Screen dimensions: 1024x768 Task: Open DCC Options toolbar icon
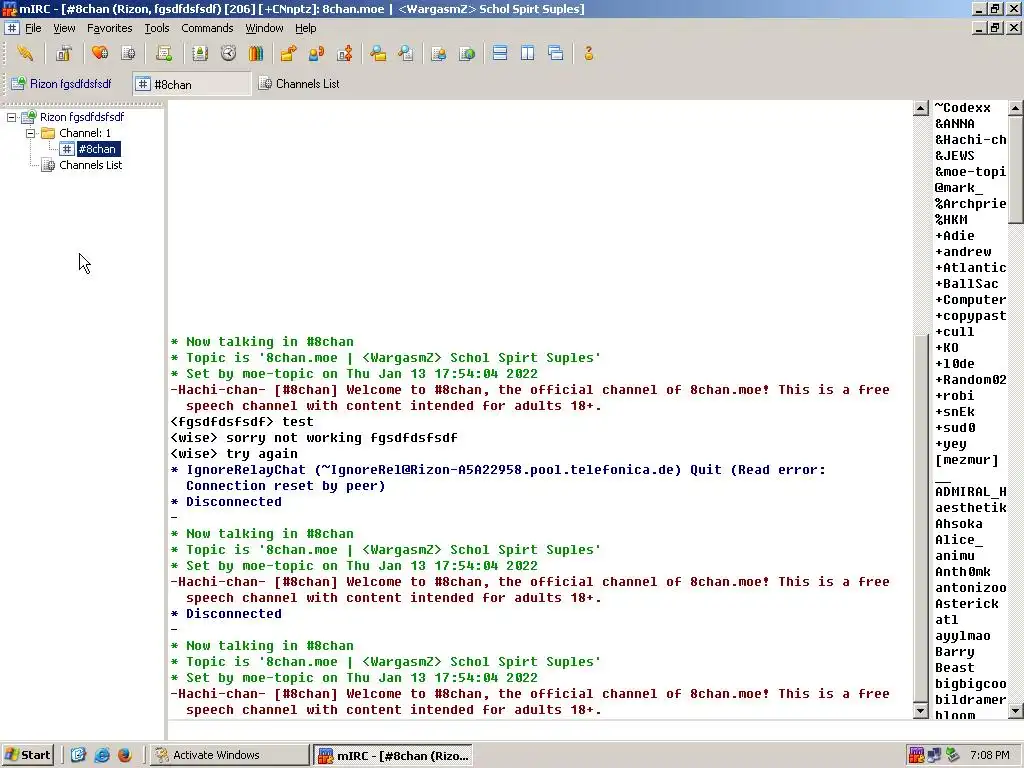click(345, 54)
